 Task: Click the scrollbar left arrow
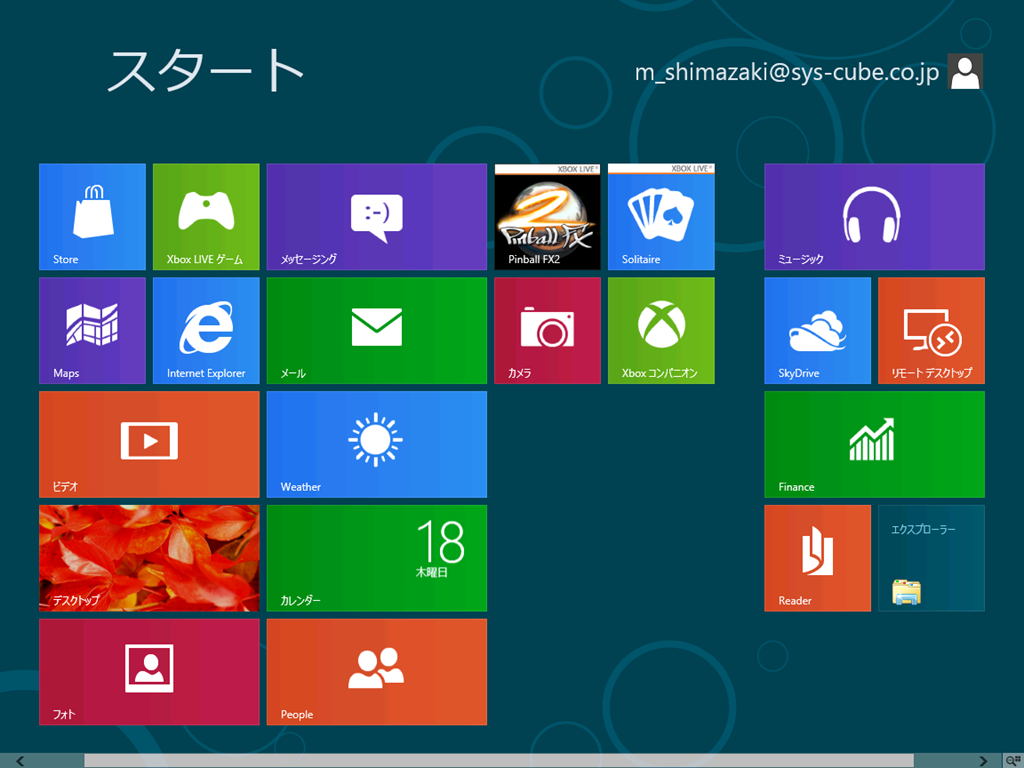[20, 761]
